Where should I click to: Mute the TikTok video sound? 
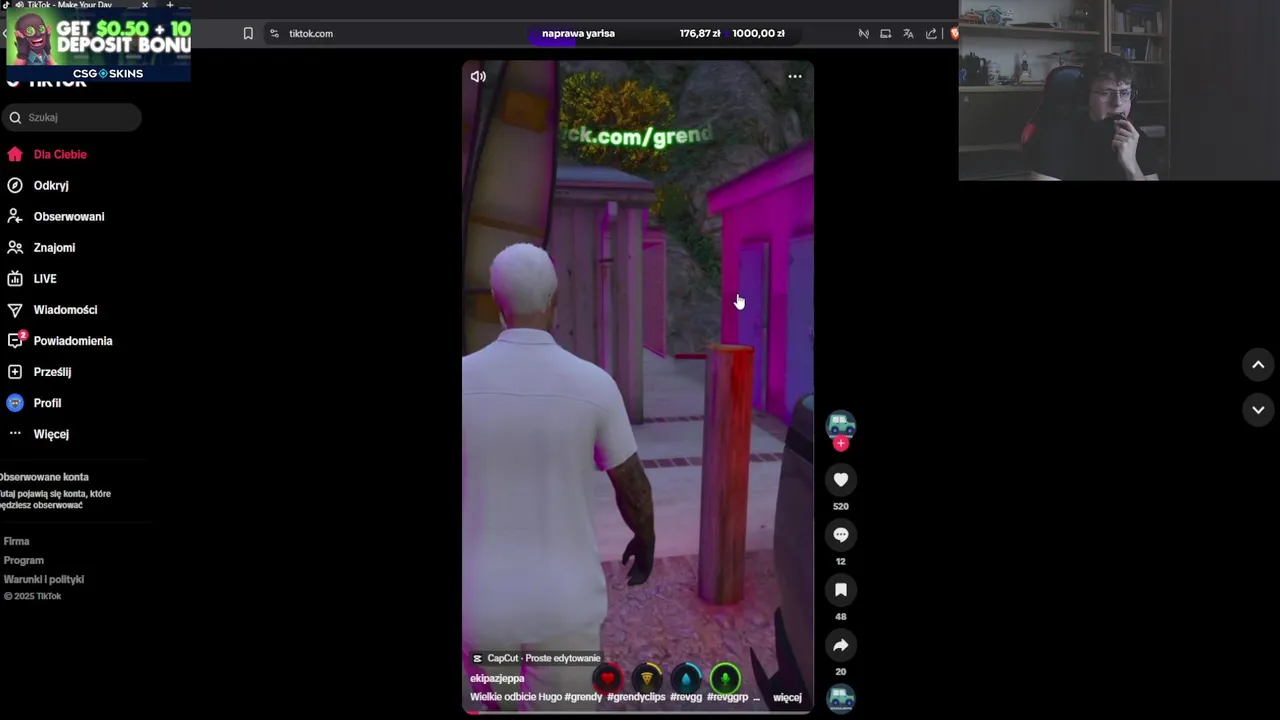(478, 76)
